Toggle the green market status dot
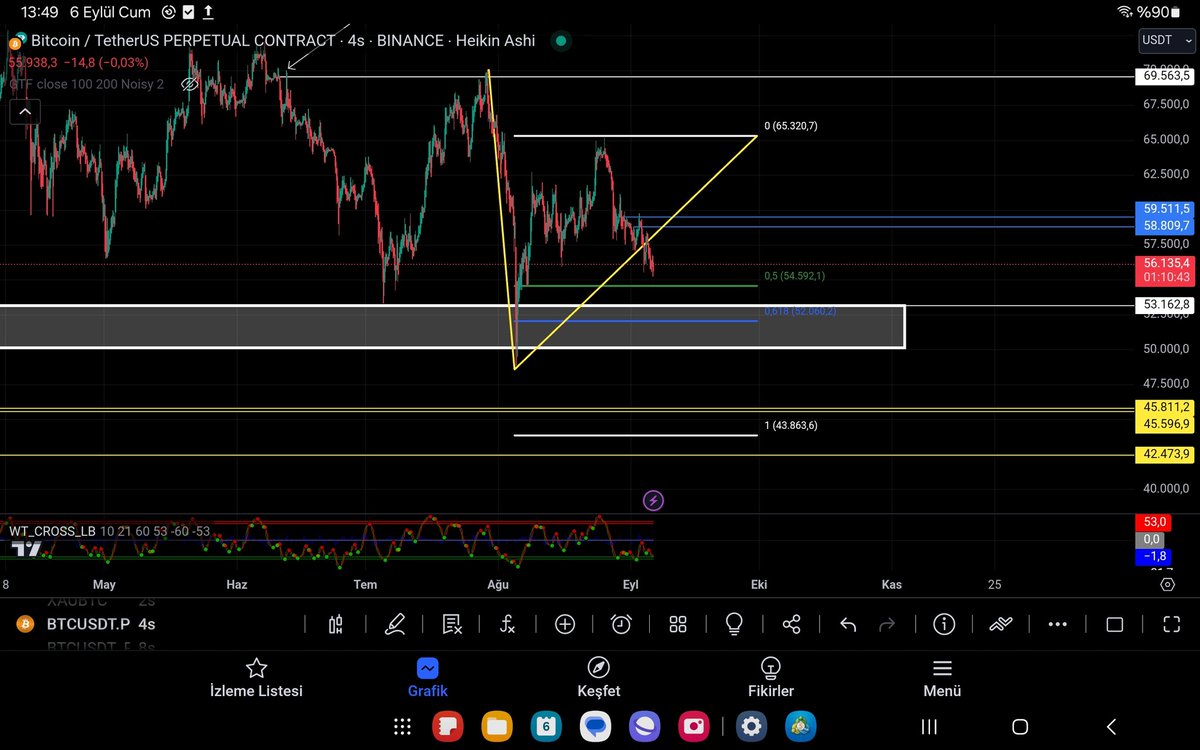The image size is (1200, 750). pyautogui.click(x=560, y=41)
